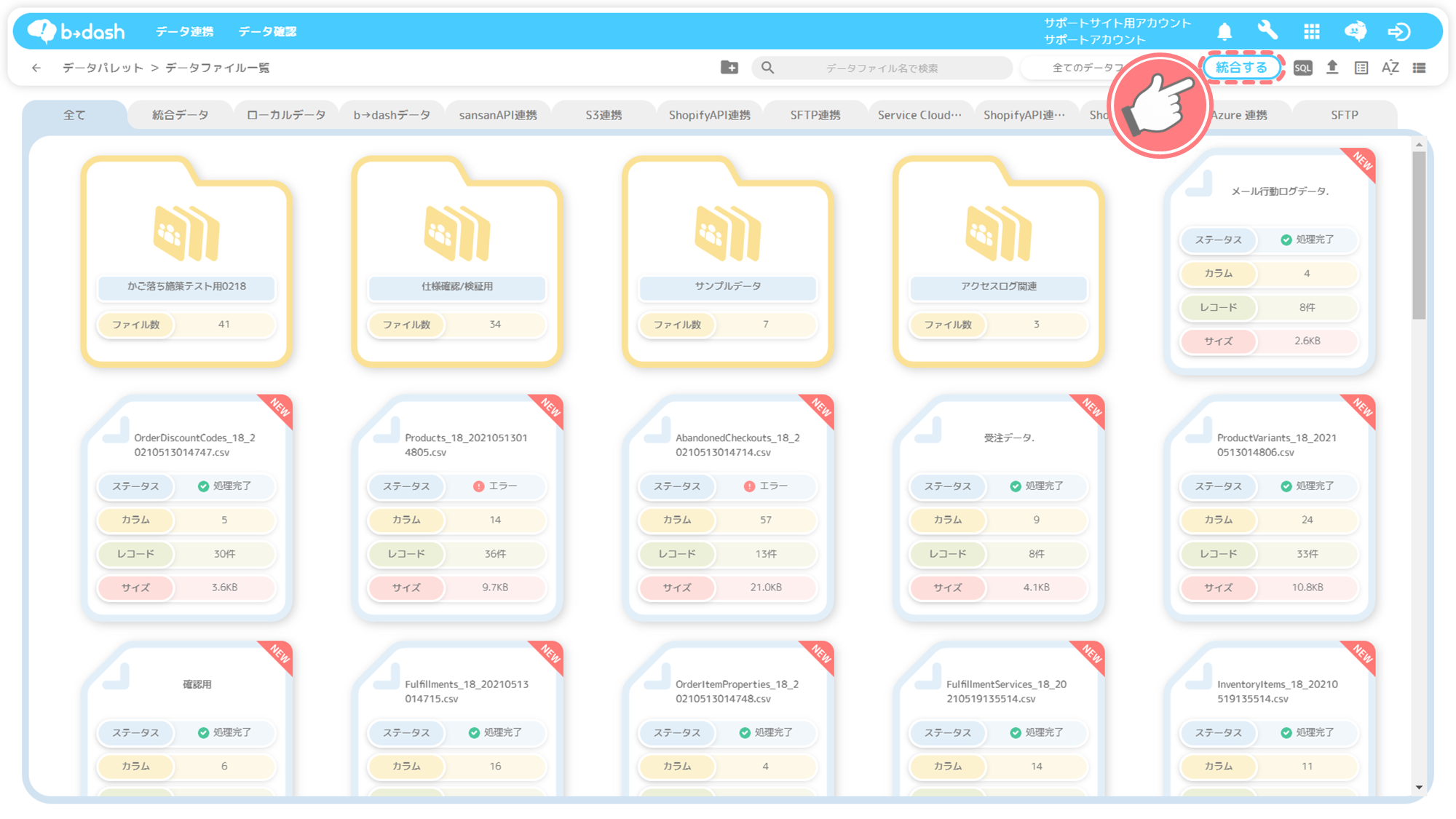Click green check on メール行動ログデータ status
The image size is (1456, 819).
click(x=1286, y=240)
